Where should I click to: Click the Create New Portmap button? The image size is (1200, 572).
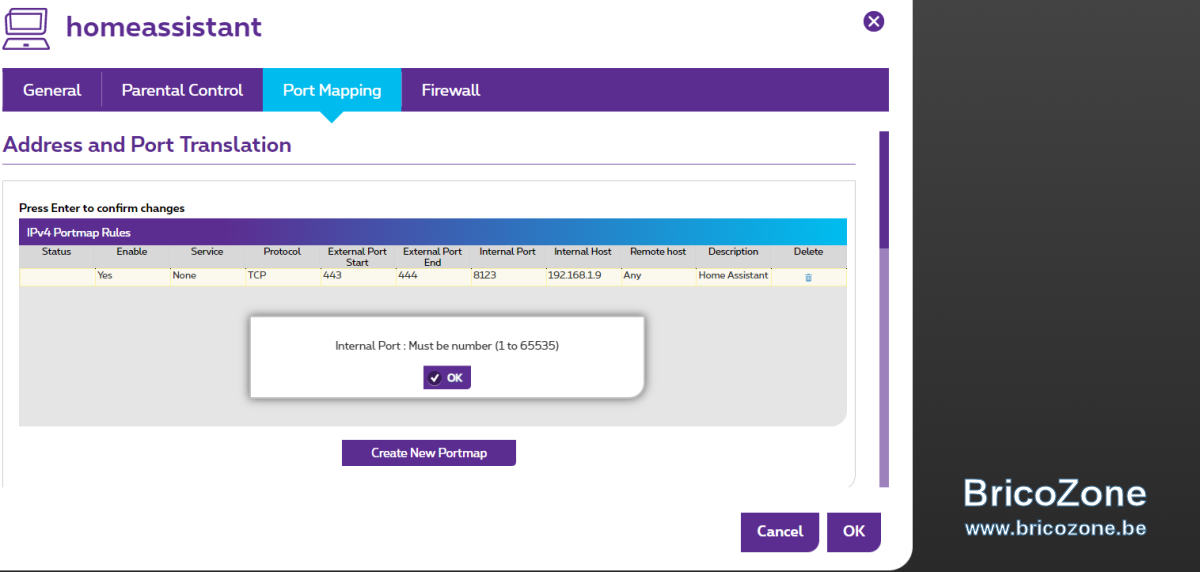429,453
